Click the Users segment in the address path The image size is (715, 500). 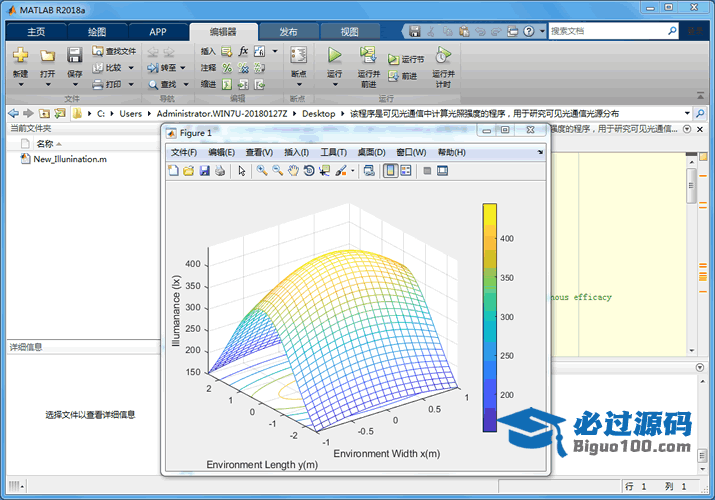click(x=130, y=113)
